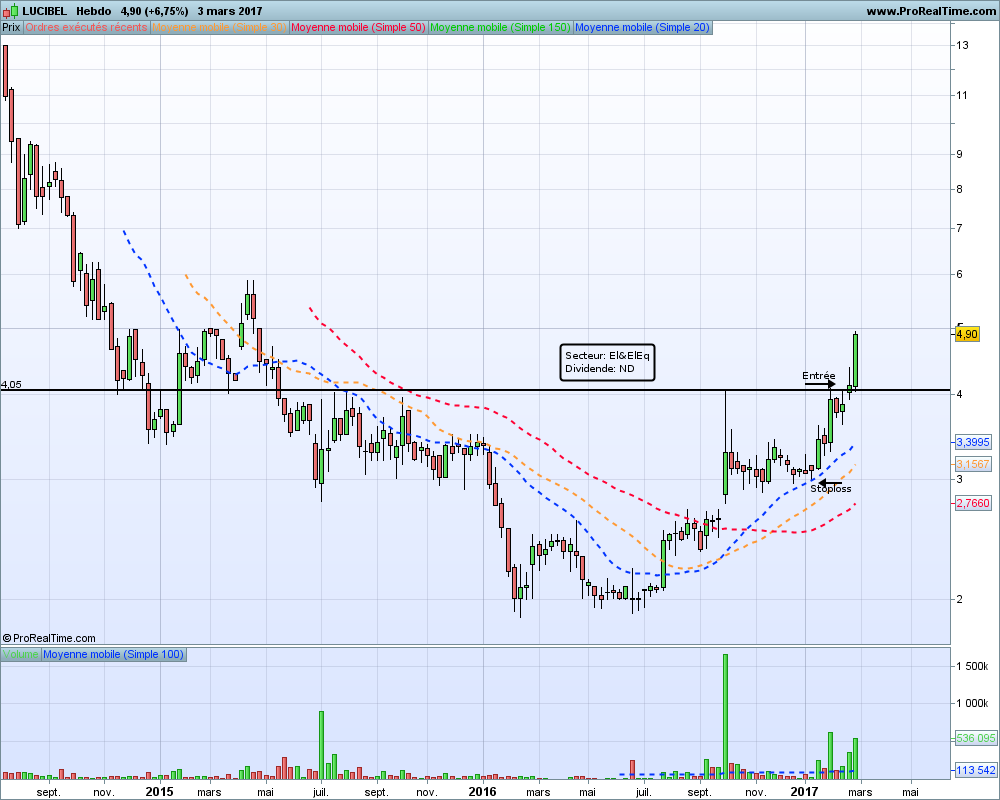Click the red 2,7660 moving average value
Viewport: 1000px width, 800px height.
tap(973, 503)
